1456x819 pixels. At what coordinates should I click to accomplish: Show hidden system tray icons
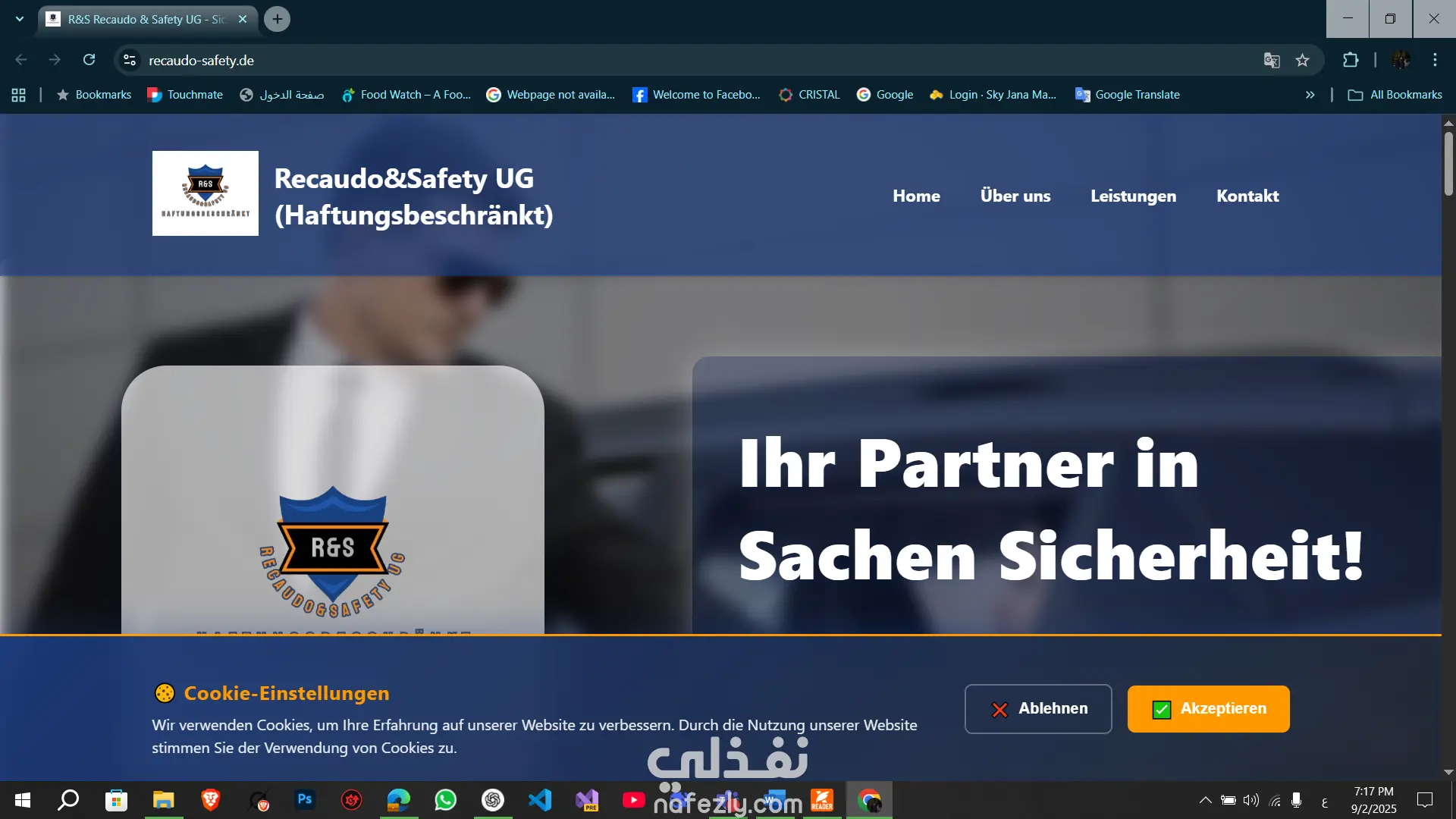tap(1205, 800)
